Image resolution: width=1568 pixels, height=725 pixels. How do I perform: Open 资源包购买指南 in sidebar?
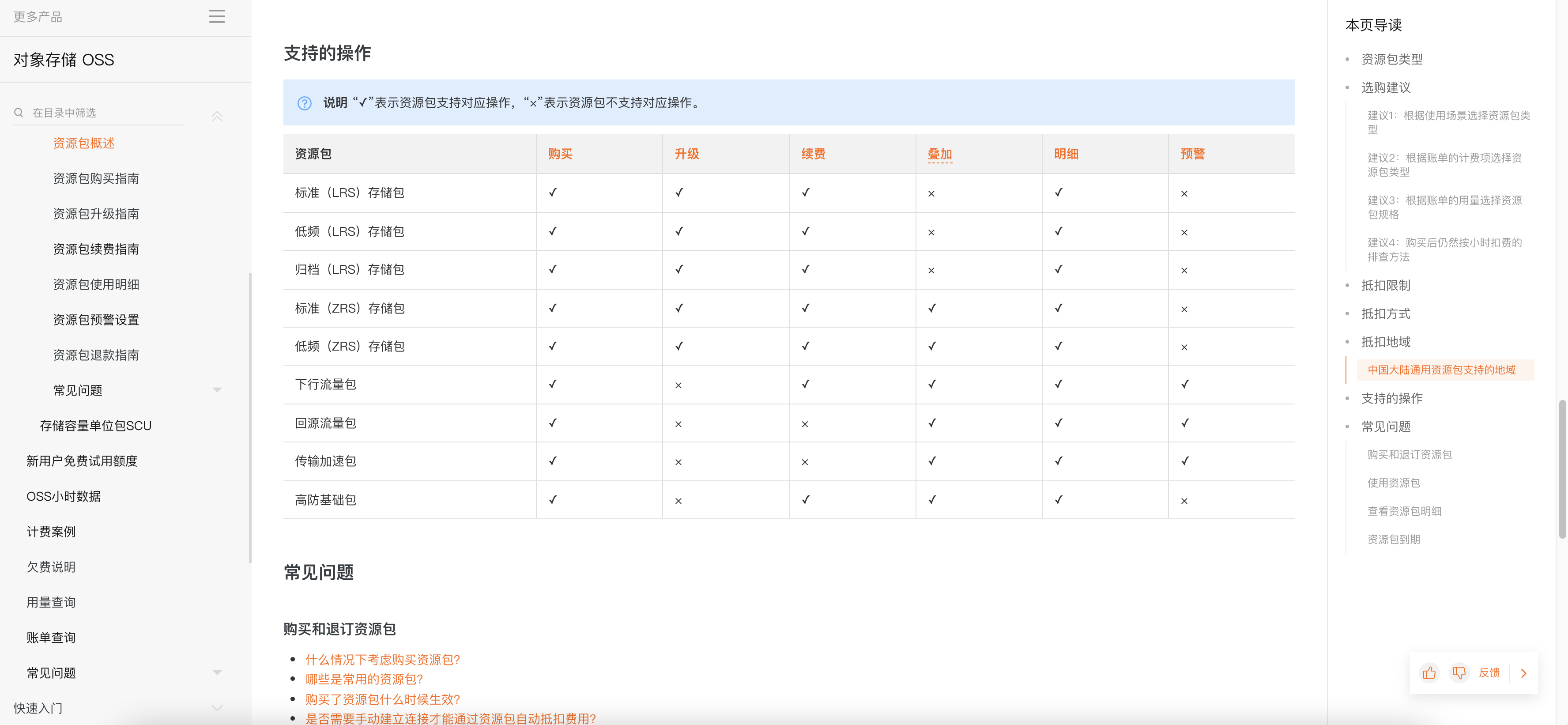(96, 178)
